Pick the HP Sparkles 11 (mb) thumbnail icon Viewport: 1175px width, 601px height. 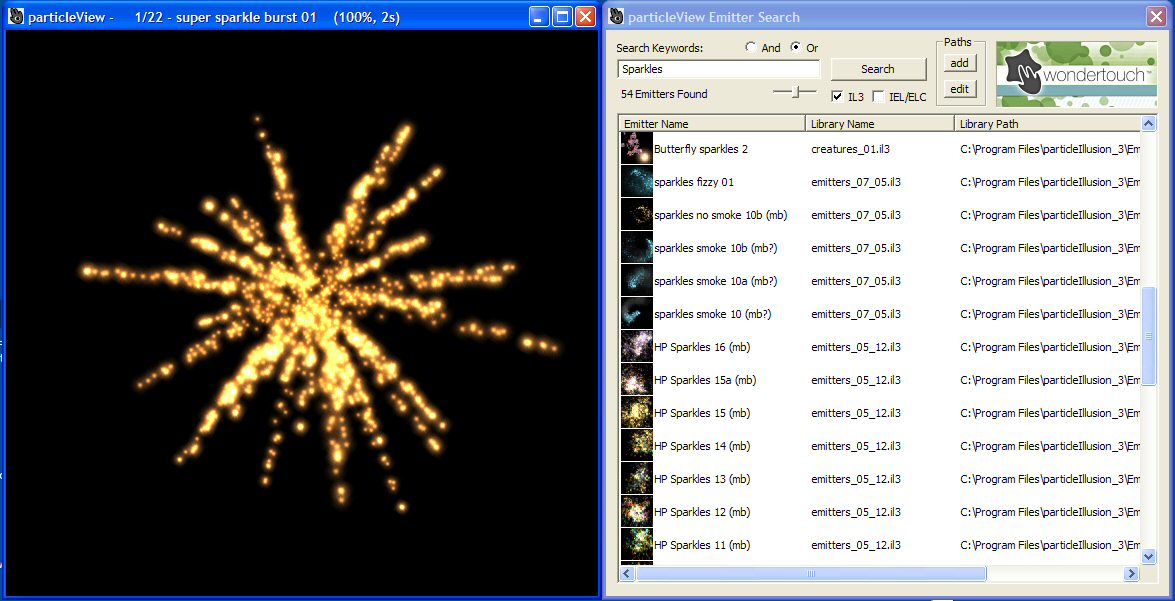point(636,545)
